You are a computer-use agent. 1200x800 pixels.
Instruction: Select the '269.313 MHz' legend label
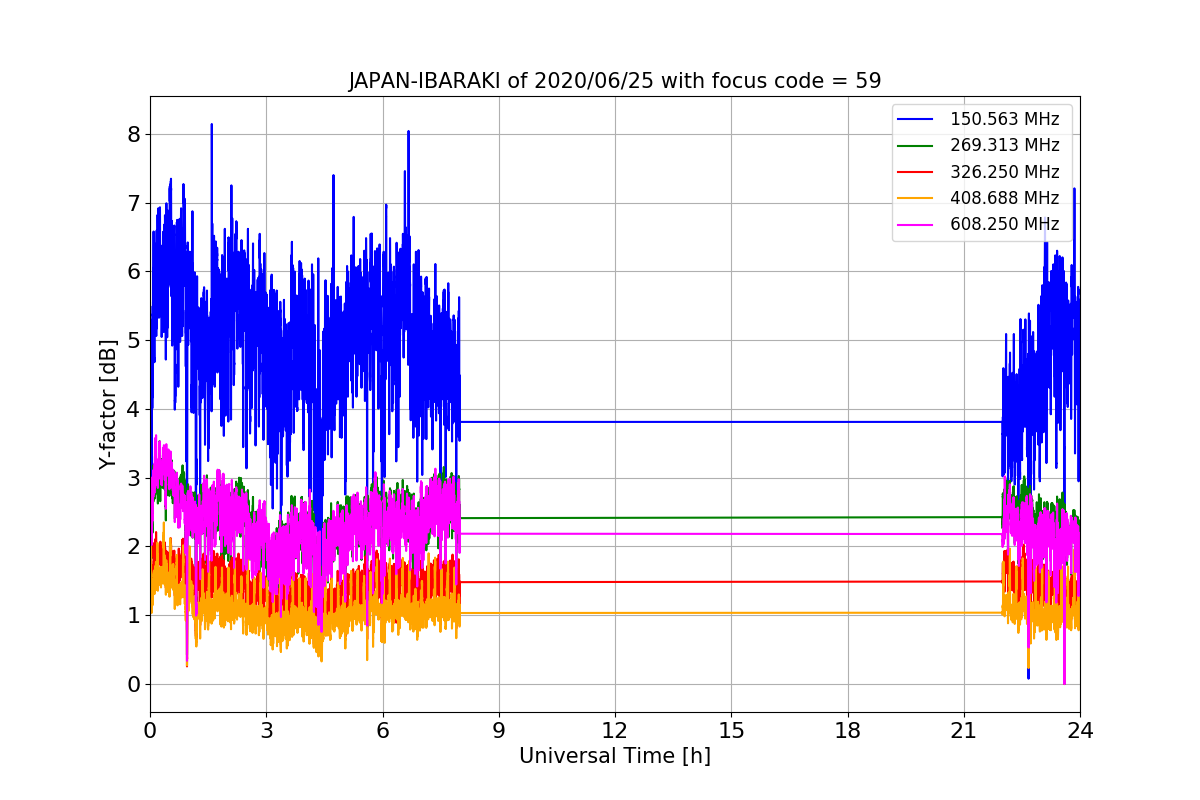tap(1004, 146)
